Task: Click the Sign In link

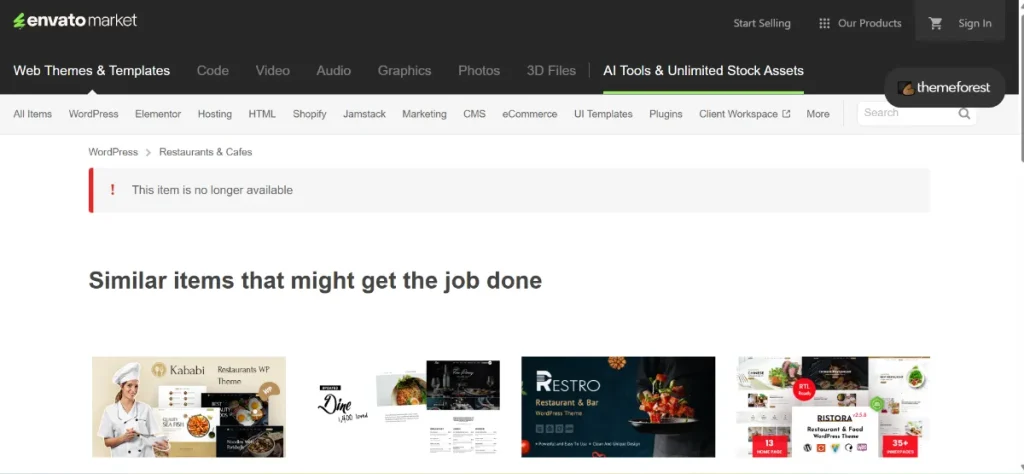Action: point(974,24)
